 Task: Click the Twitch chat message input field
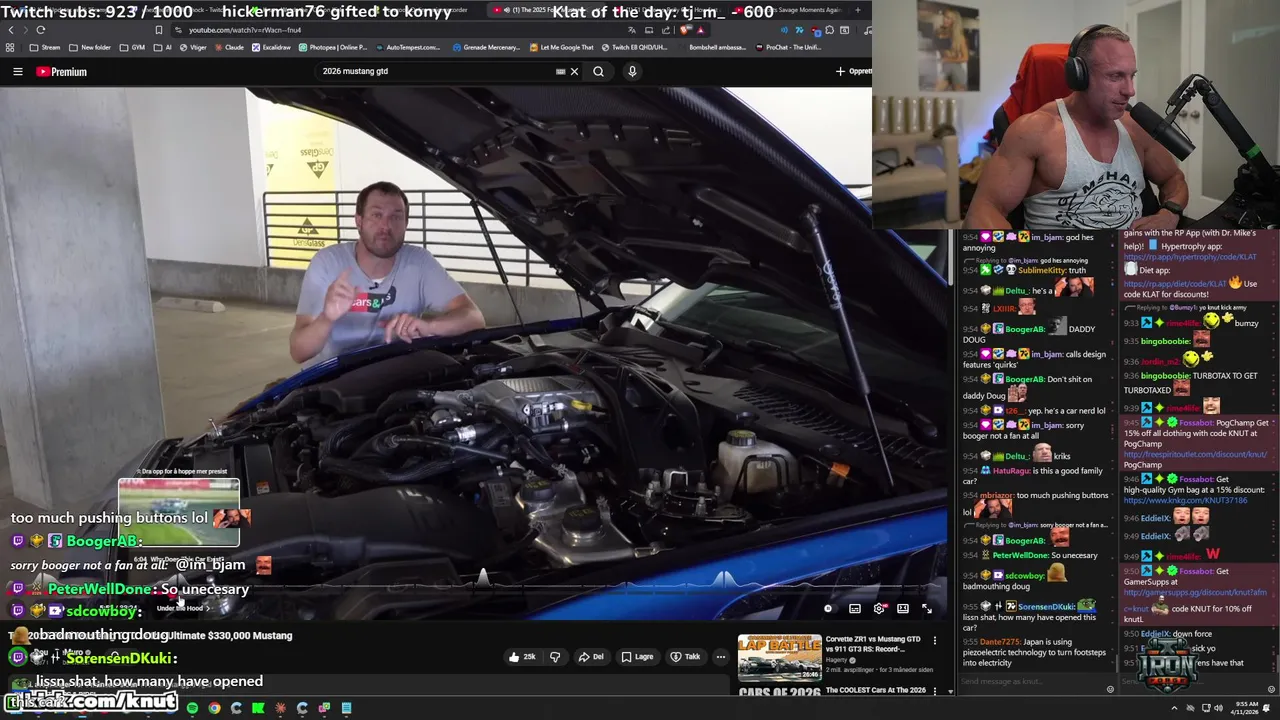click(1035, 682)
